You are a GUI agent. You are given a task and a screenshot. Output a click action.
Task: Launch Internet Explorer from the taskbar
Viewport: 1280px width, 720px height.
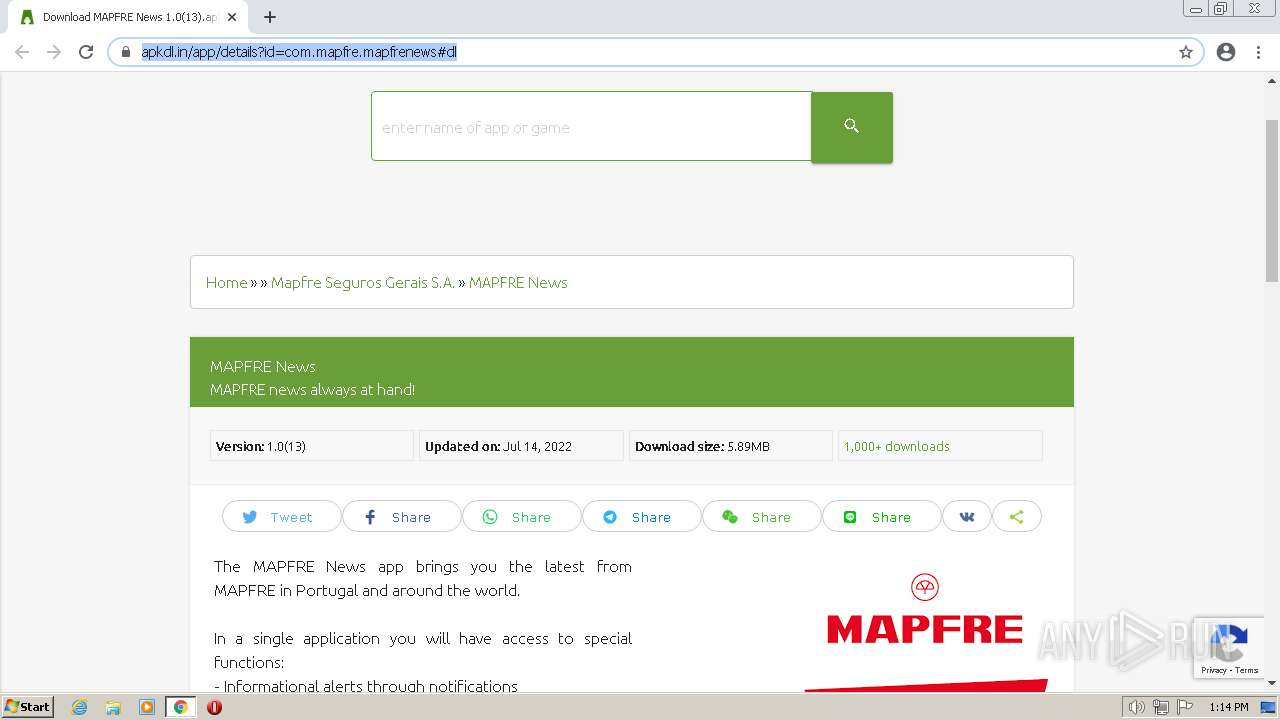pyautogui.click(x=79, y=707)
